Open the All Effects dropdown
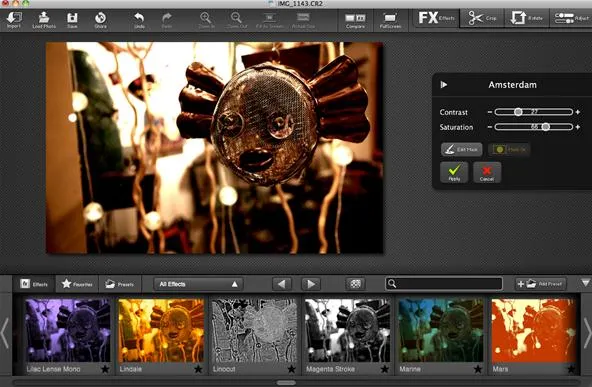592x387 pixels. [x=198, y=284]
